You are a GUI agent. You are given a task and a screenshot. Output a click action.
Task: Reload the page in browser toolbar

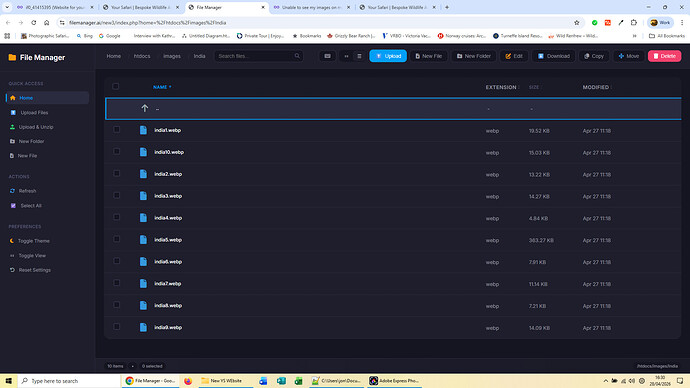[x=33, y=22]
